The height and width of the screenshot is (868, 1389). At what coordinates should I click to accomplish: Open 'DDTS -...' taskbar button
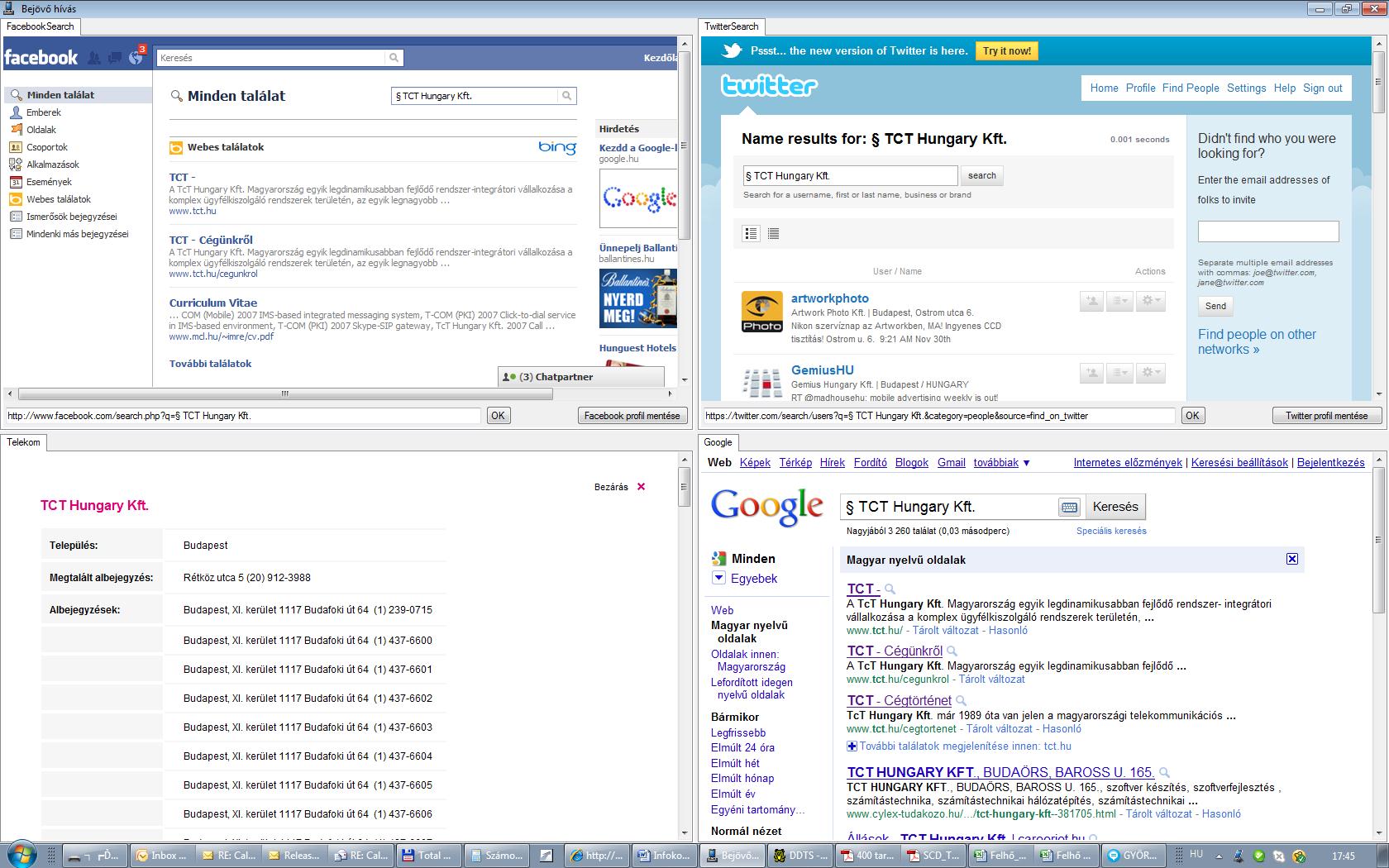click(800, 855)
